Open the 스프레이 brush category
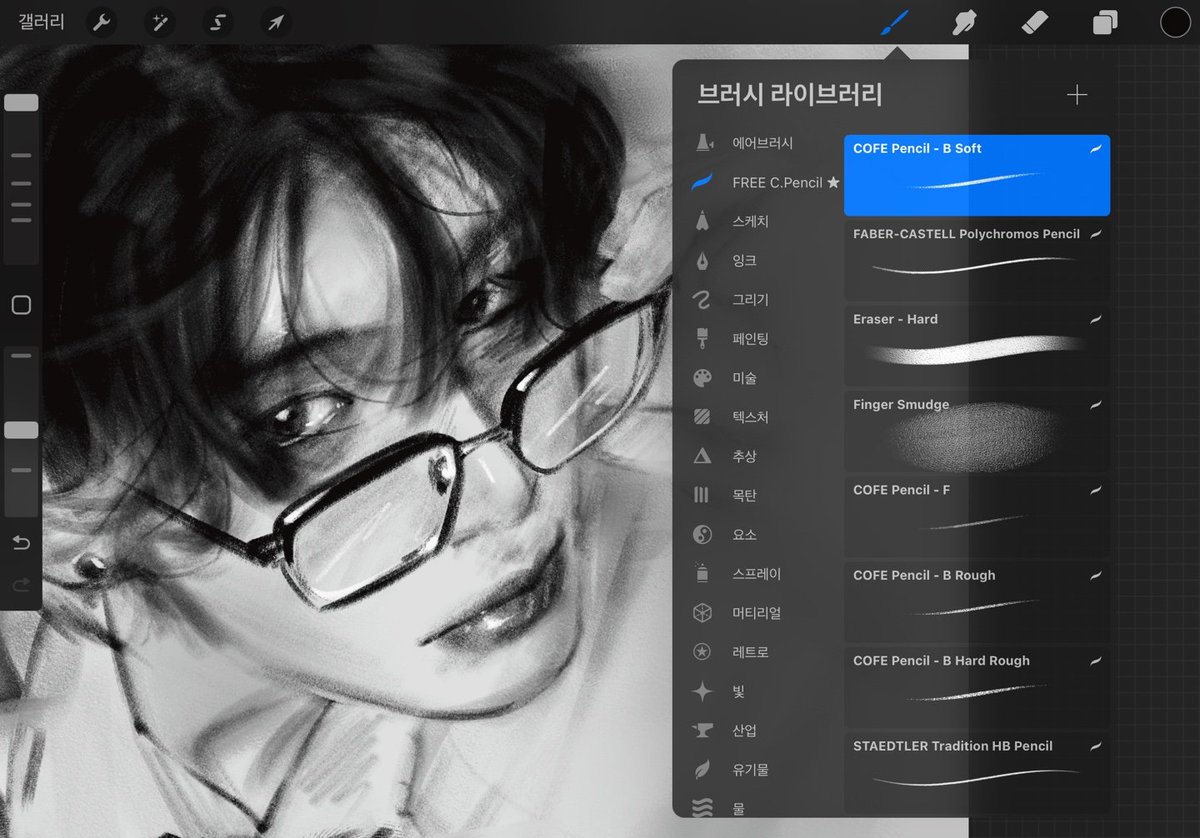 [x=758, y=574]
